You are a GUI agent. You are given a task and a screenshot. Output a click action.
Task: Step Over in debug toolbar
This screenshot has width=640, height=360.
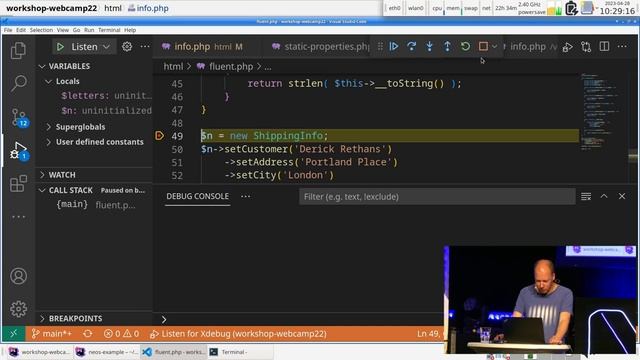[x=411, y=47]
